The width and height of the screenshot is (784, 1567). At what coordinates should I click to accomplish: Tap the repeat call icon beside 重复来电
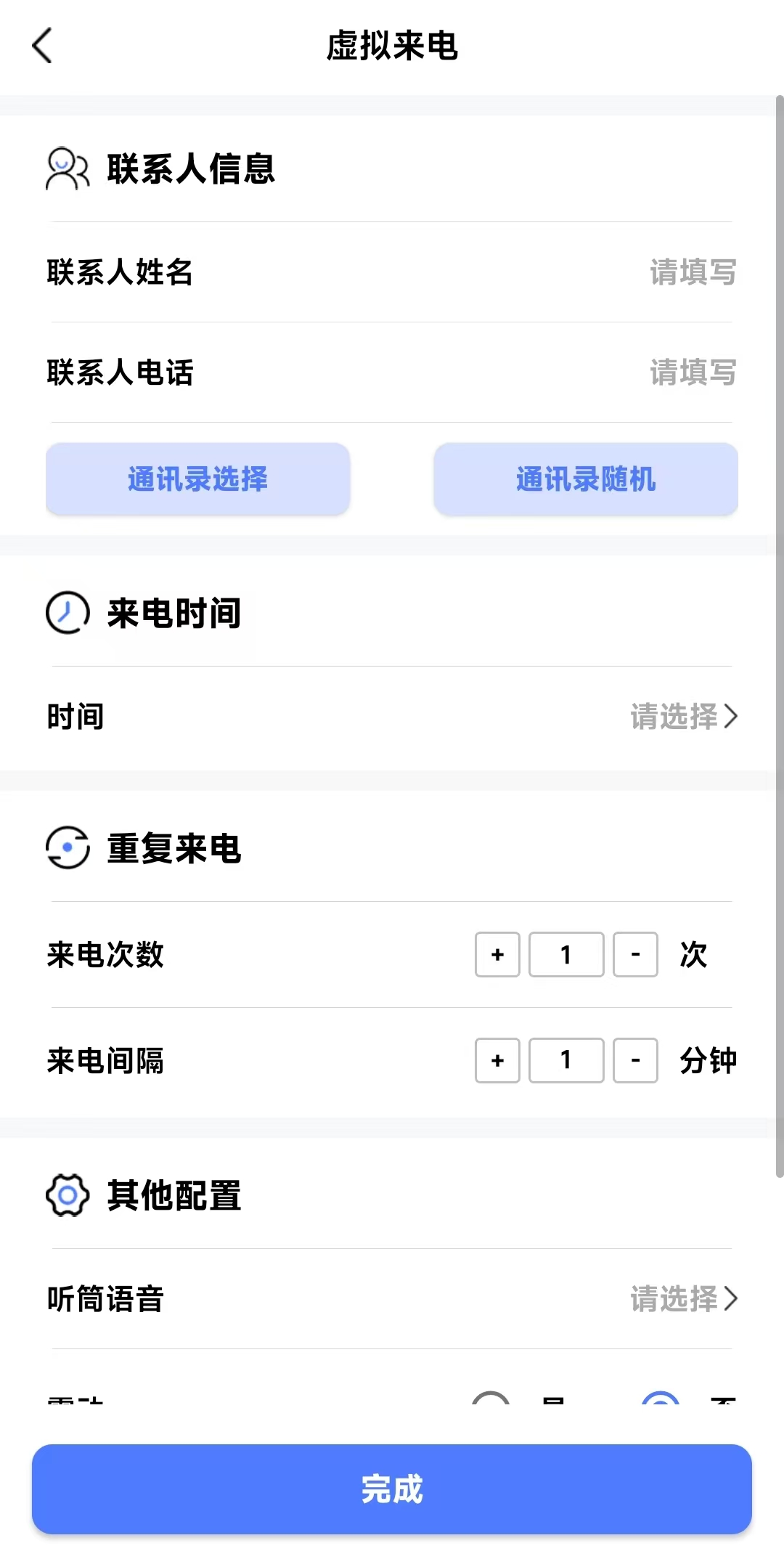[68, 847]
